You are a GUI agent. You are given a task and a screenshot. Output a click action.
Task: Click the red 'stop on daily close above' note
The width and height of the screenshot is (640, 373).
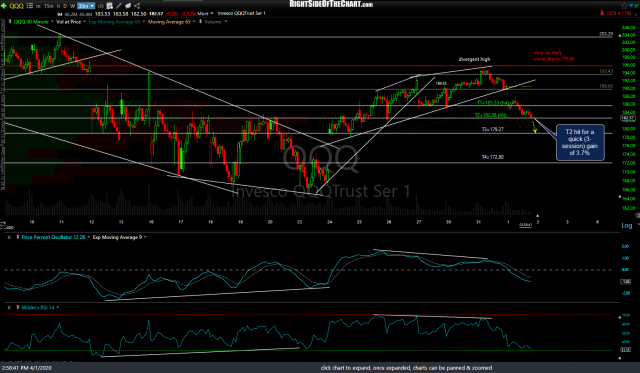coord(554,56)
